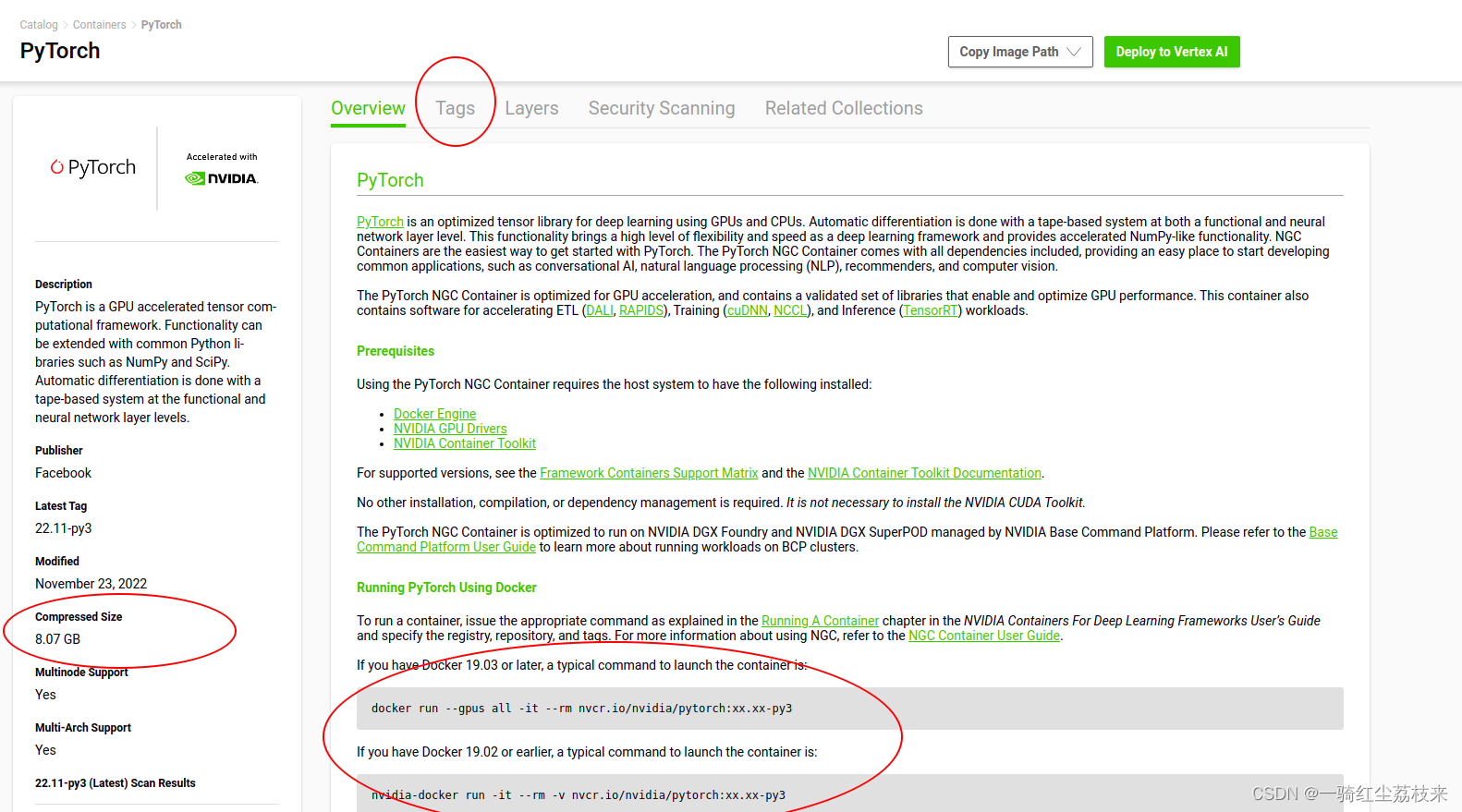Open the NCCL link

(x=790, y=310)
